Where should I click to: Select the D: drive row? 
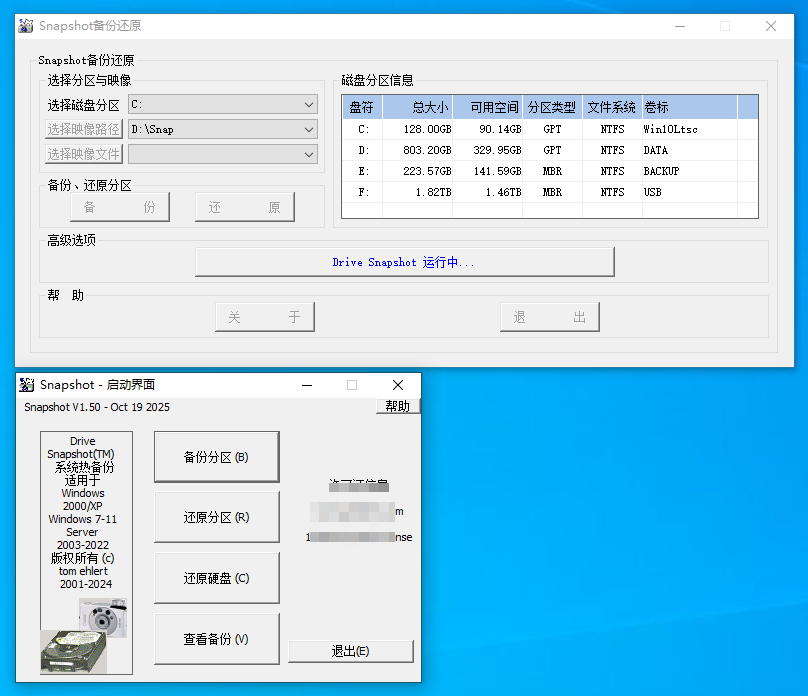550,150
